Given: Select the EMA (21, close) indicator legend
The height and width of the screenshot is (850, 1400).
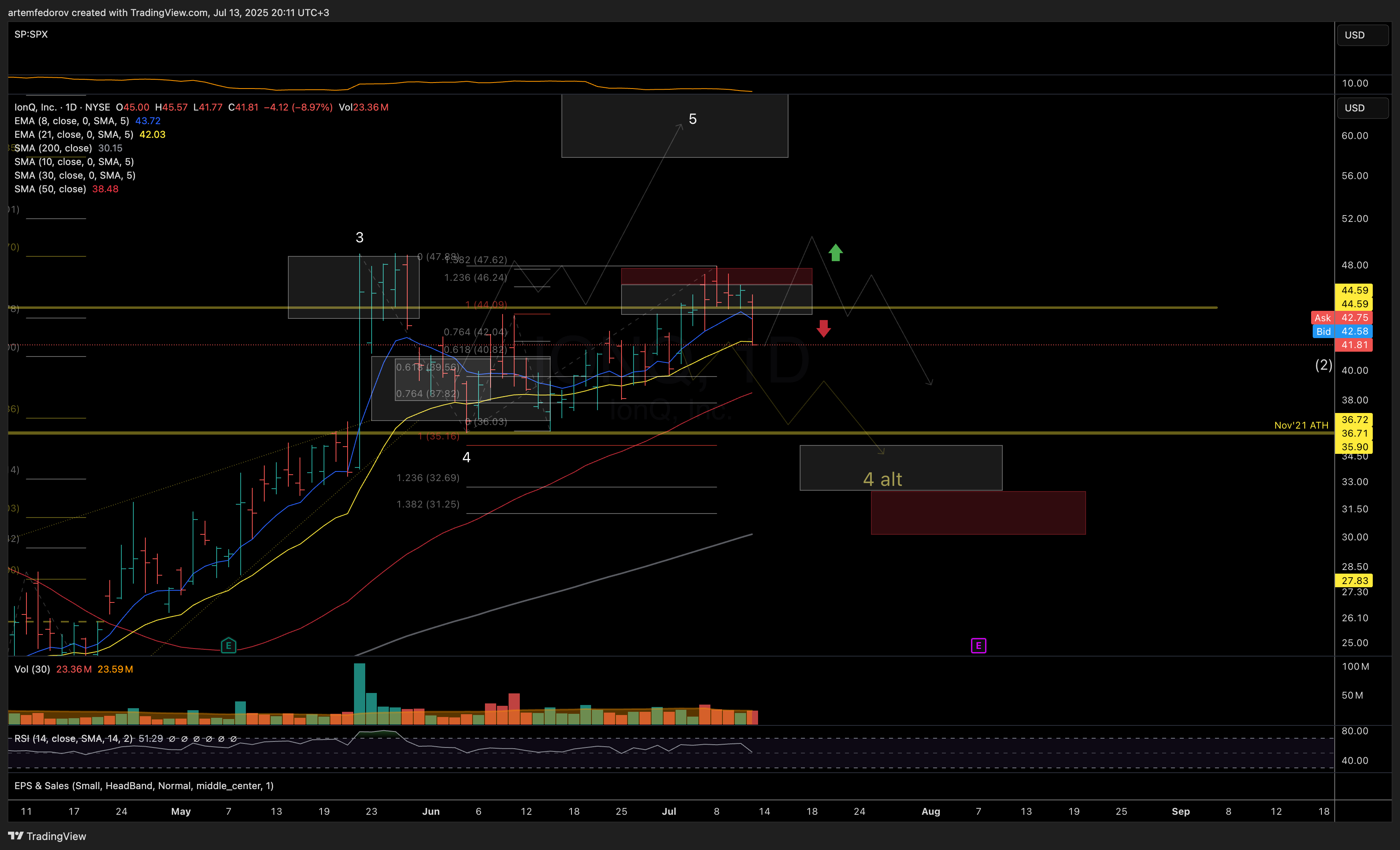Looking at the screenshot, I should tap(74, 135).
